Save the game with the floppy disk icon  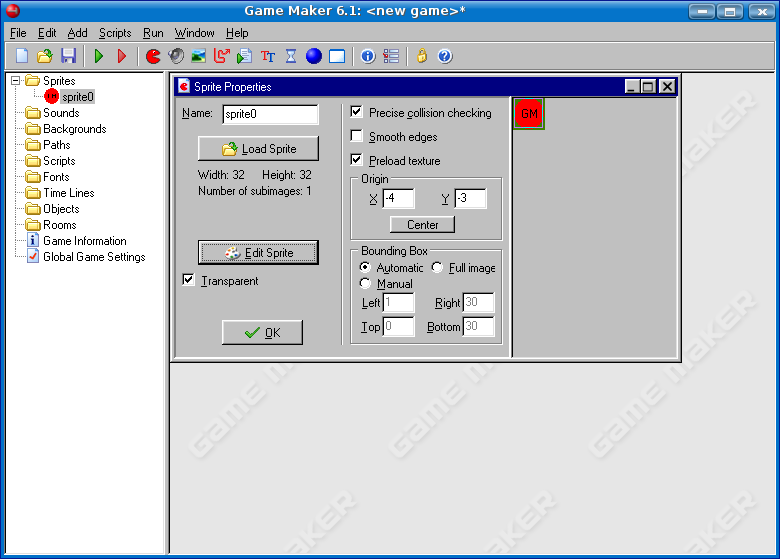pos(69,56)
